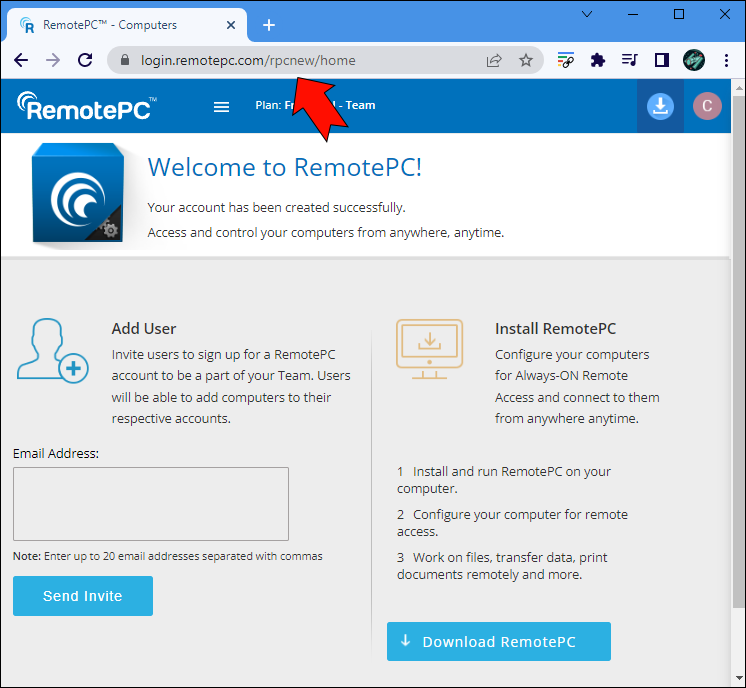This screenshot has width=746, height=688.
Task: Click the RemotePC logo in the header
Action: [x=87, y=106]
